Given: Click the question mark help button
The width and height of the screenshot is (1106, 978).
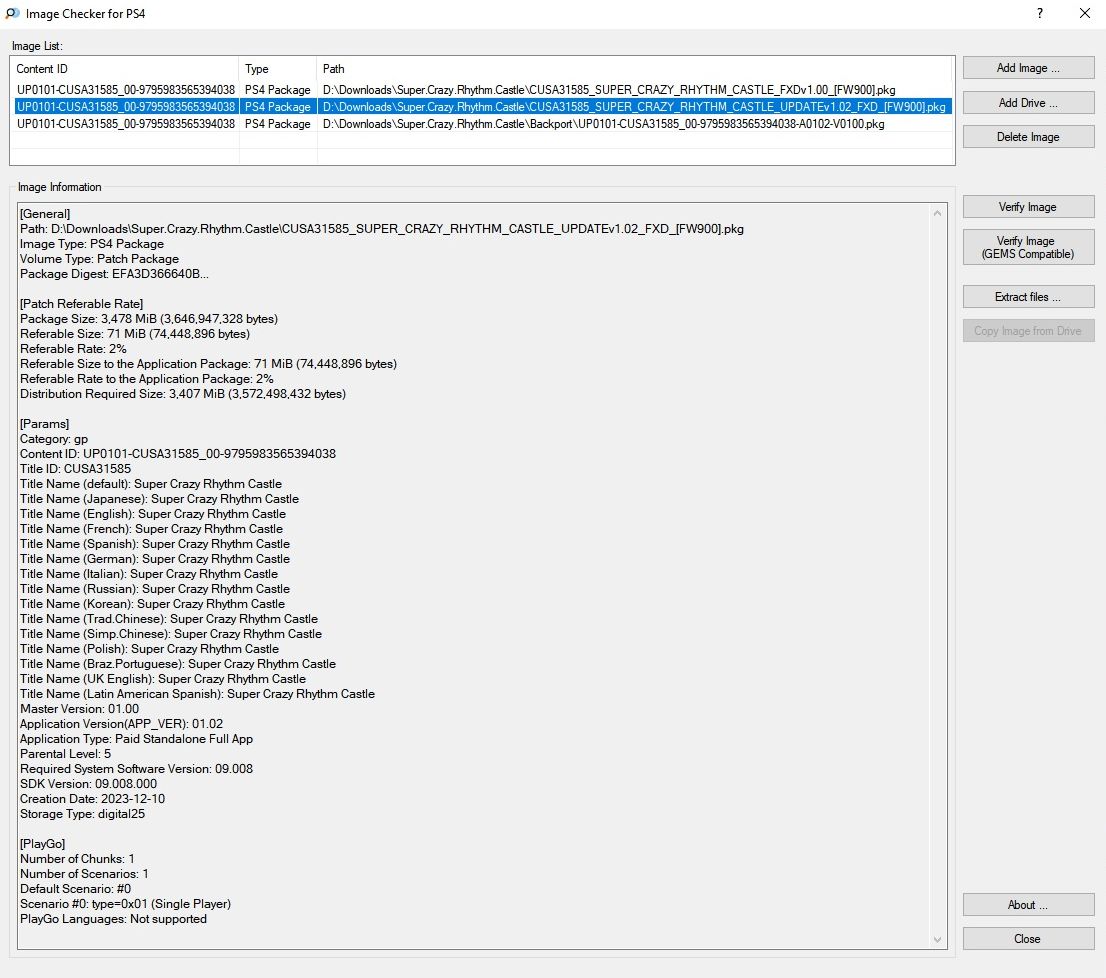Looking at the screenshot, I should 1040,13.
